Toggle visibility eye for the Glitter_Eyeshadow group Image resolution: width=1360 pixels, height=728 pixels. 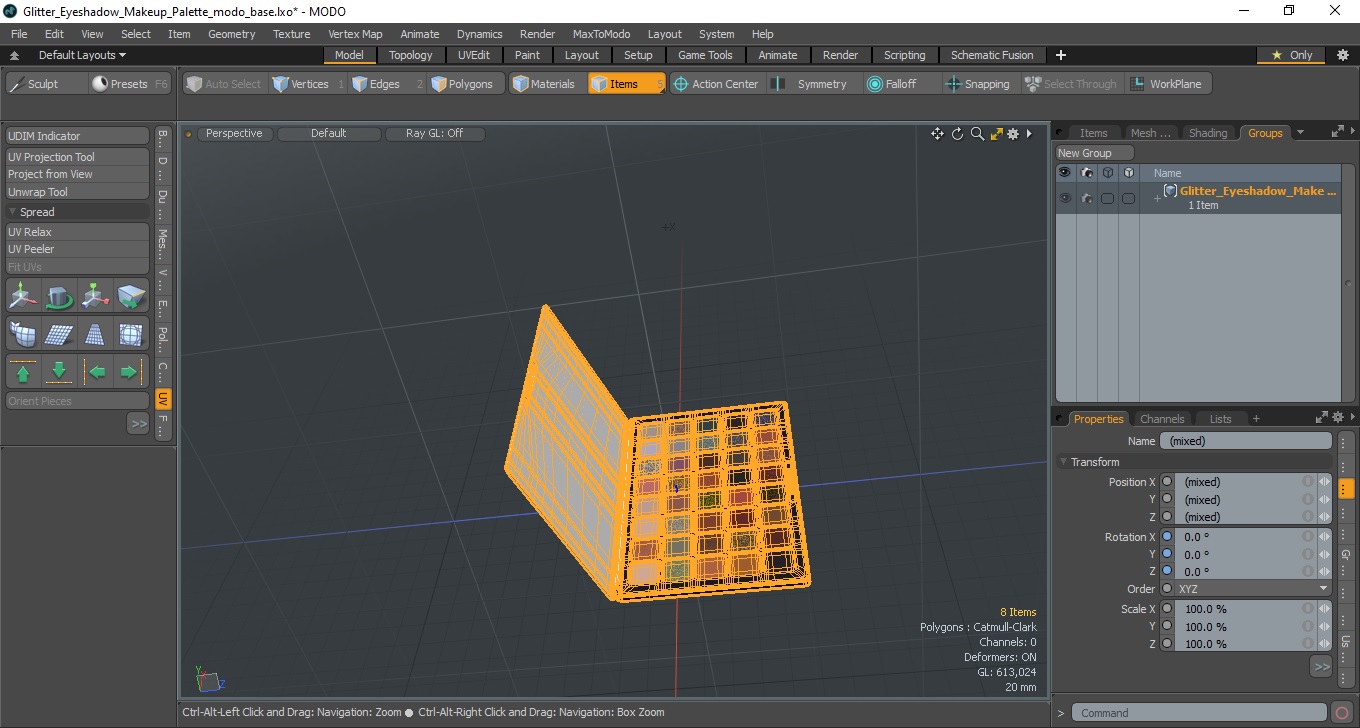pos(1065,198)
